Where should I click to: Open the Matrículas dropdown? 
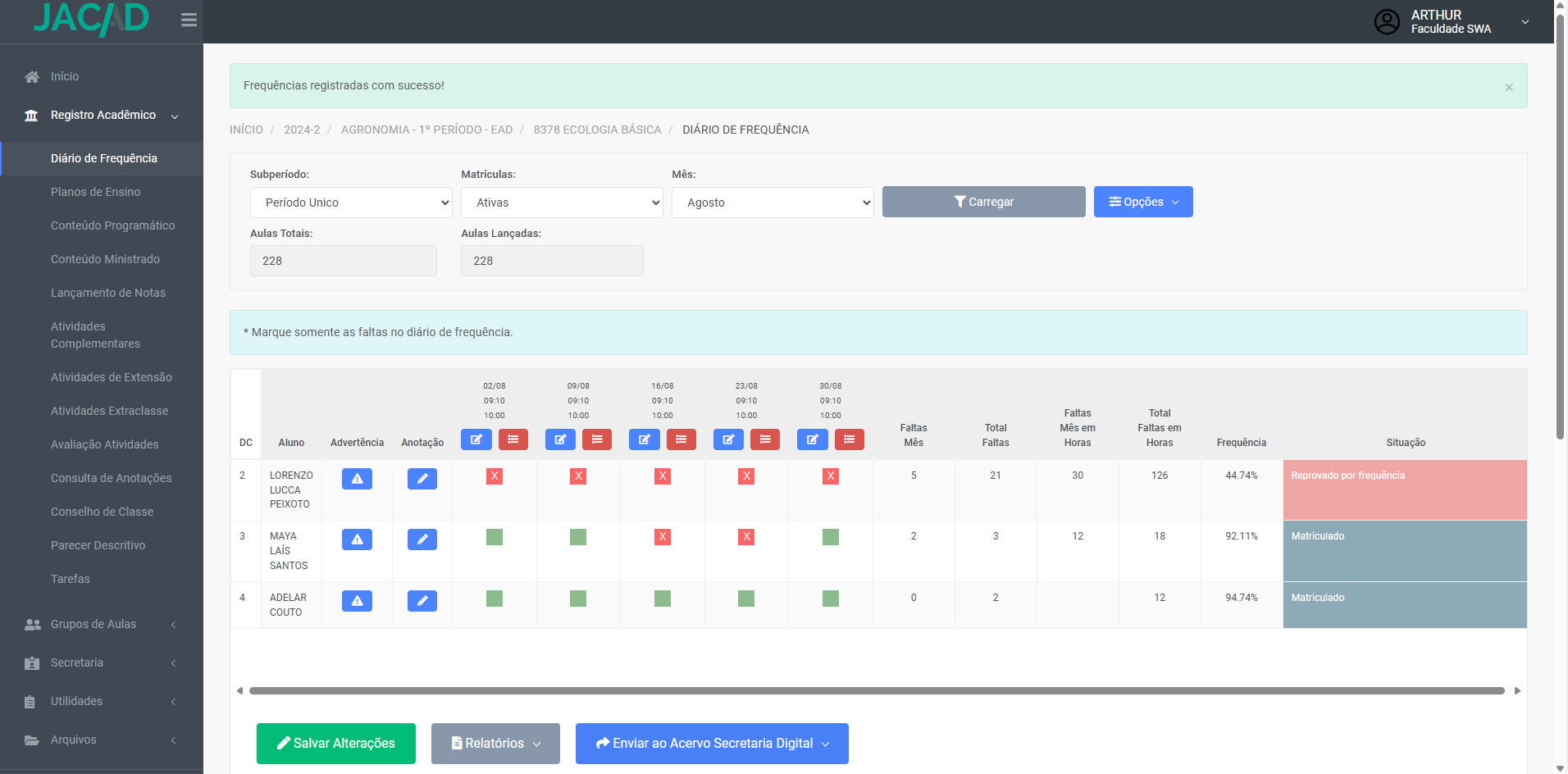click(x=562, y=203)
